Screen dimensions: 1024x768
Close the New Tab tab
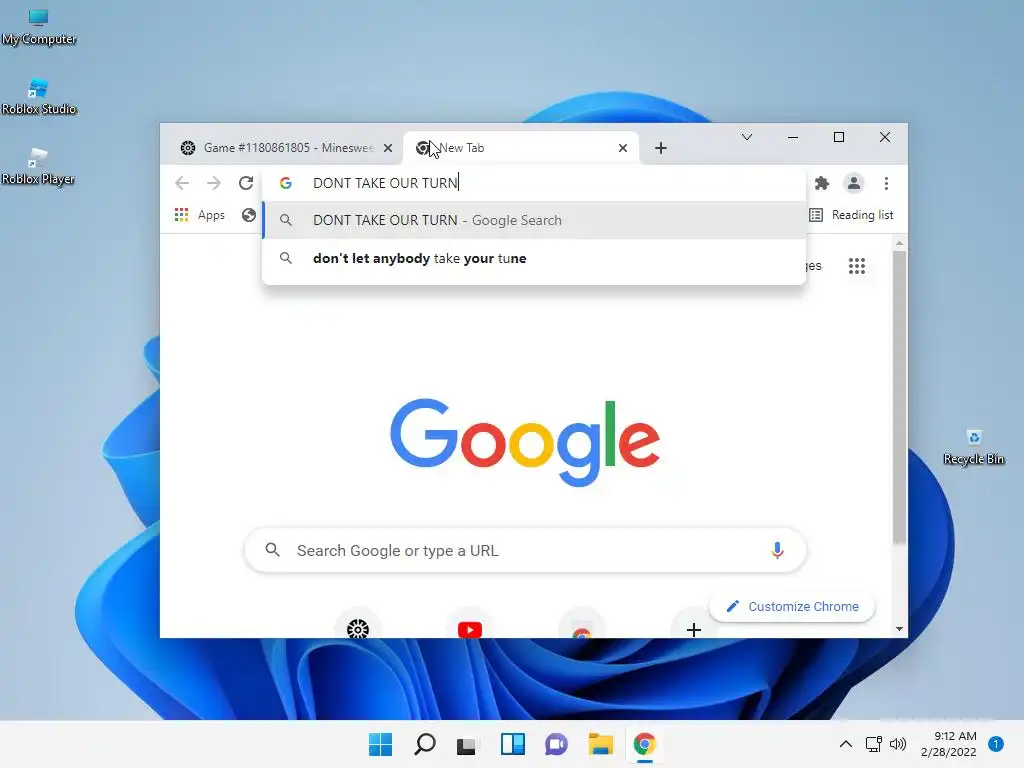point(623,148)
